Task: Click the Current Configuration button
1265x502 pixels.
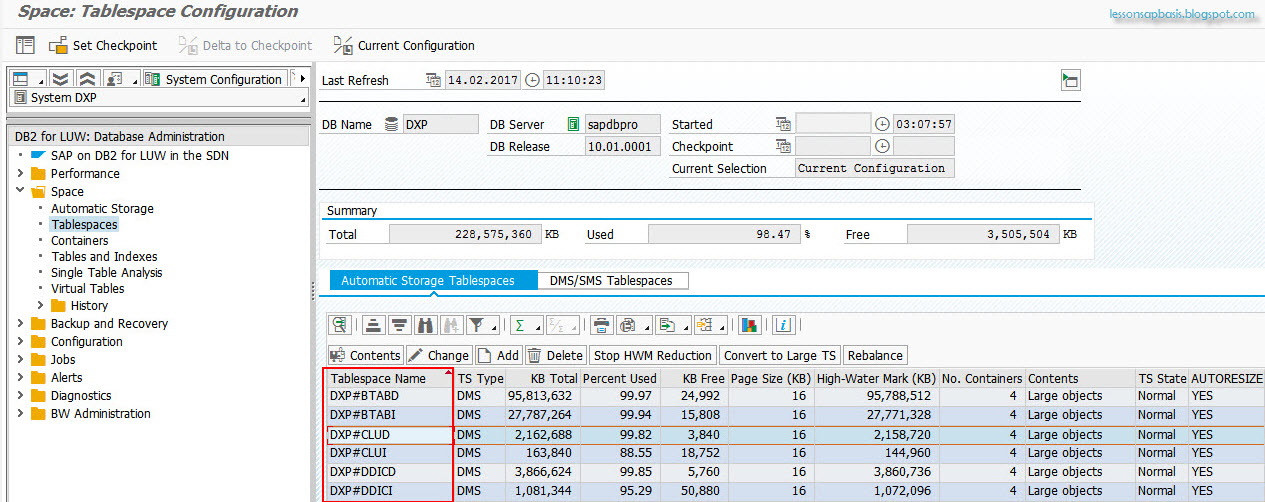Action: [404, 45]
